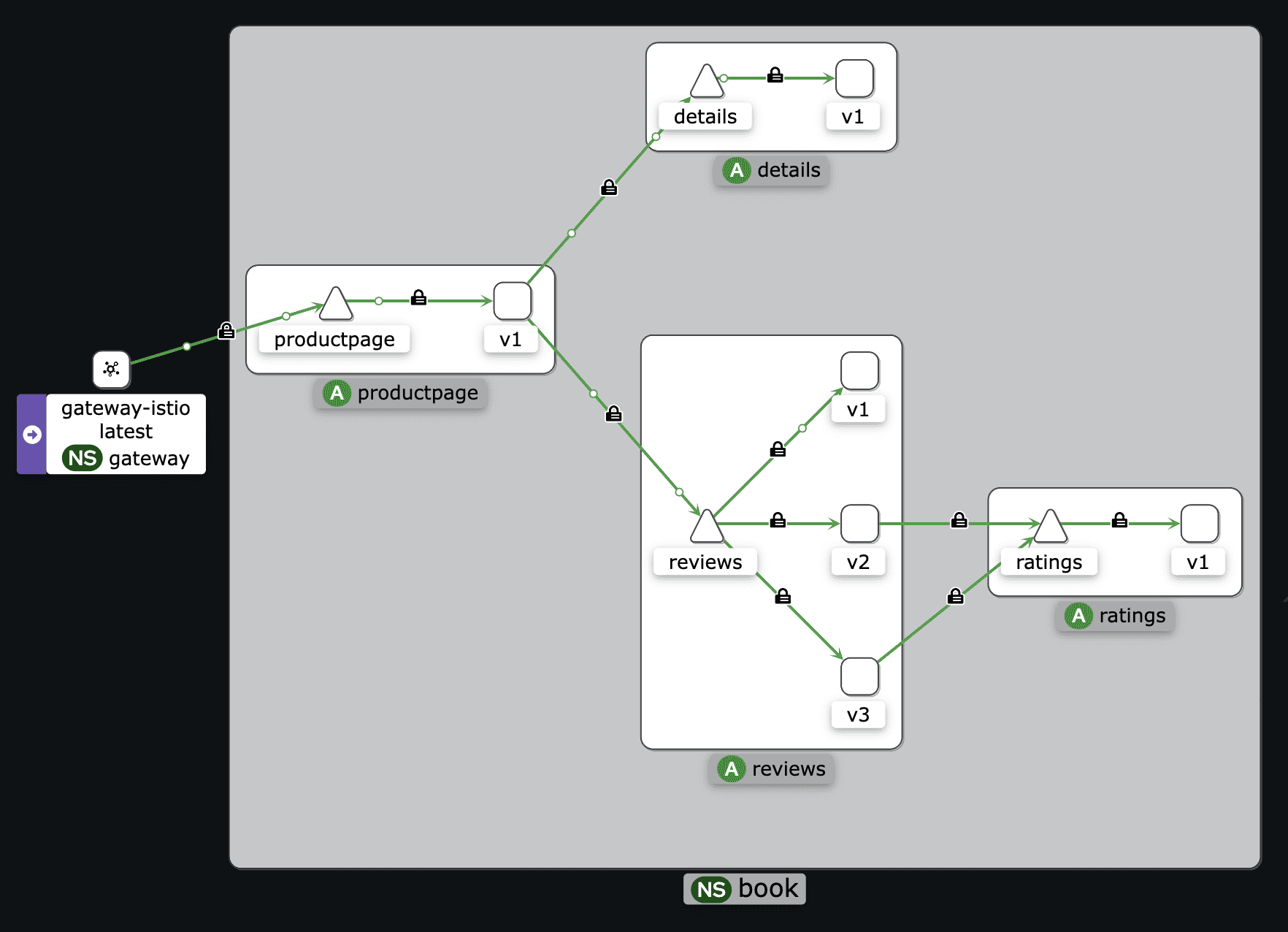Screen dimensions: 1288x932
Task: Click the purple arrow badge on gateway-istio
Action: pos(32,435)
